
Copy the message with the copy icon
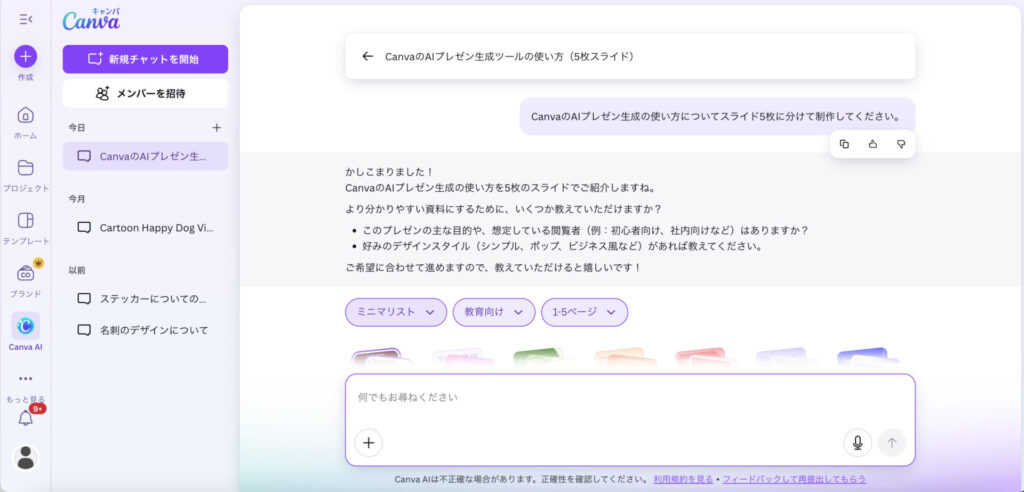click(844, 144)
